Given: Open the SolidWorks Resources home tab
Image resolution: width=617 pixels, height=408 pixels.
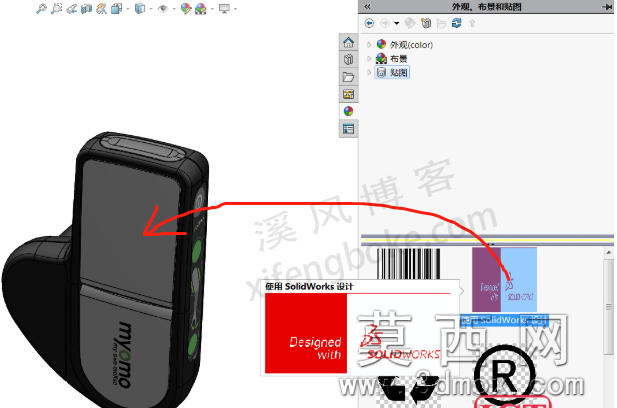Looking at the screenshot, I should click(348, 42).
